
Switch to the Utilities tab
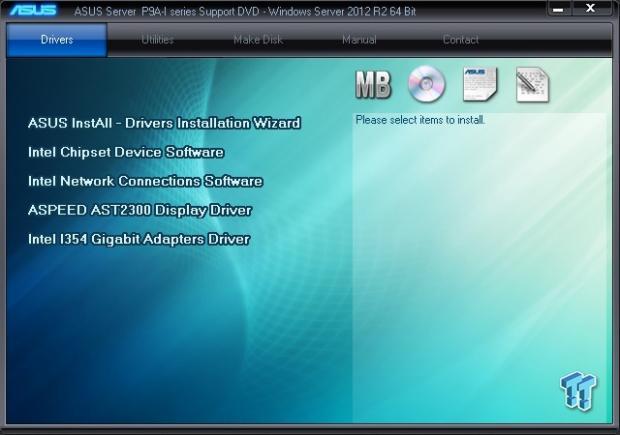(x=157, y=40)
